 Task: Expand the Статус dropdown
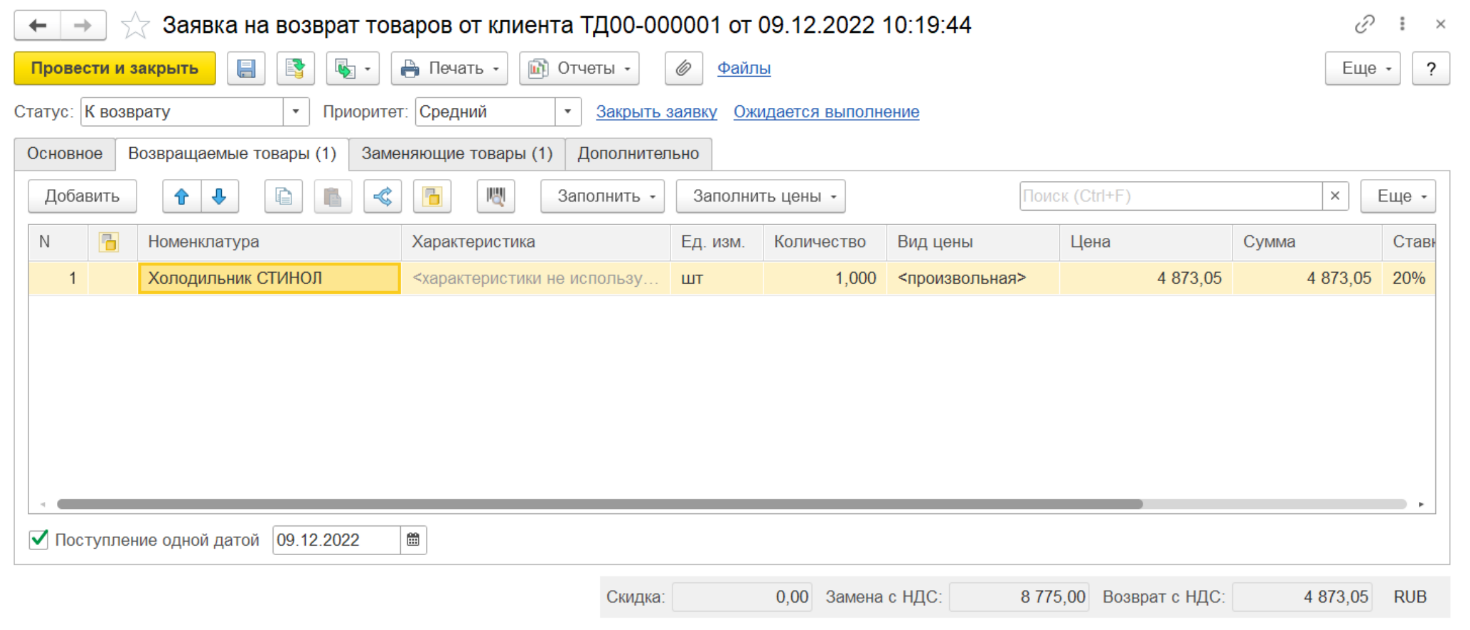(296, 112)
